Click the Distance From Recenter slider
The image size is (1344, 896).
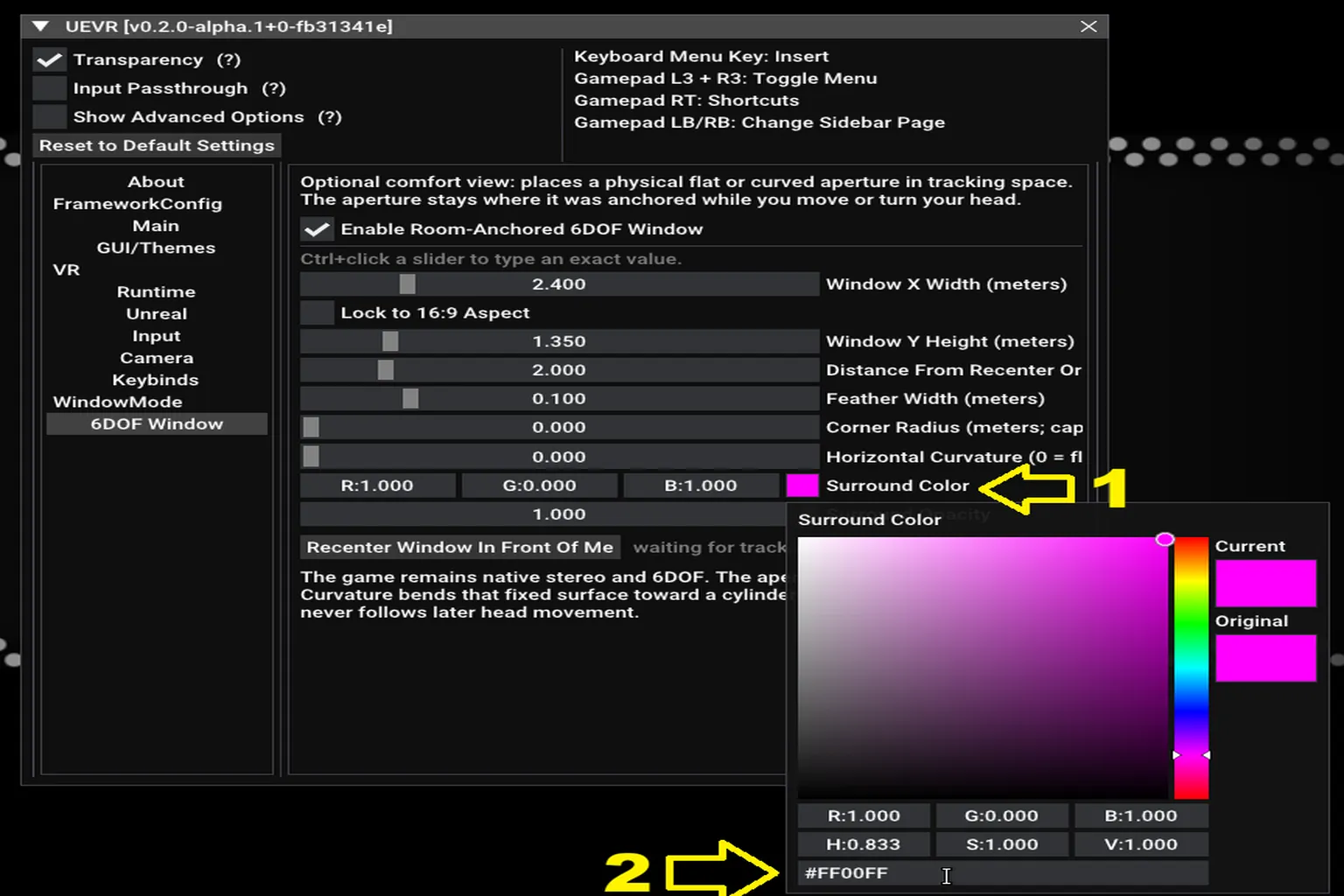[x=559, y=370]
